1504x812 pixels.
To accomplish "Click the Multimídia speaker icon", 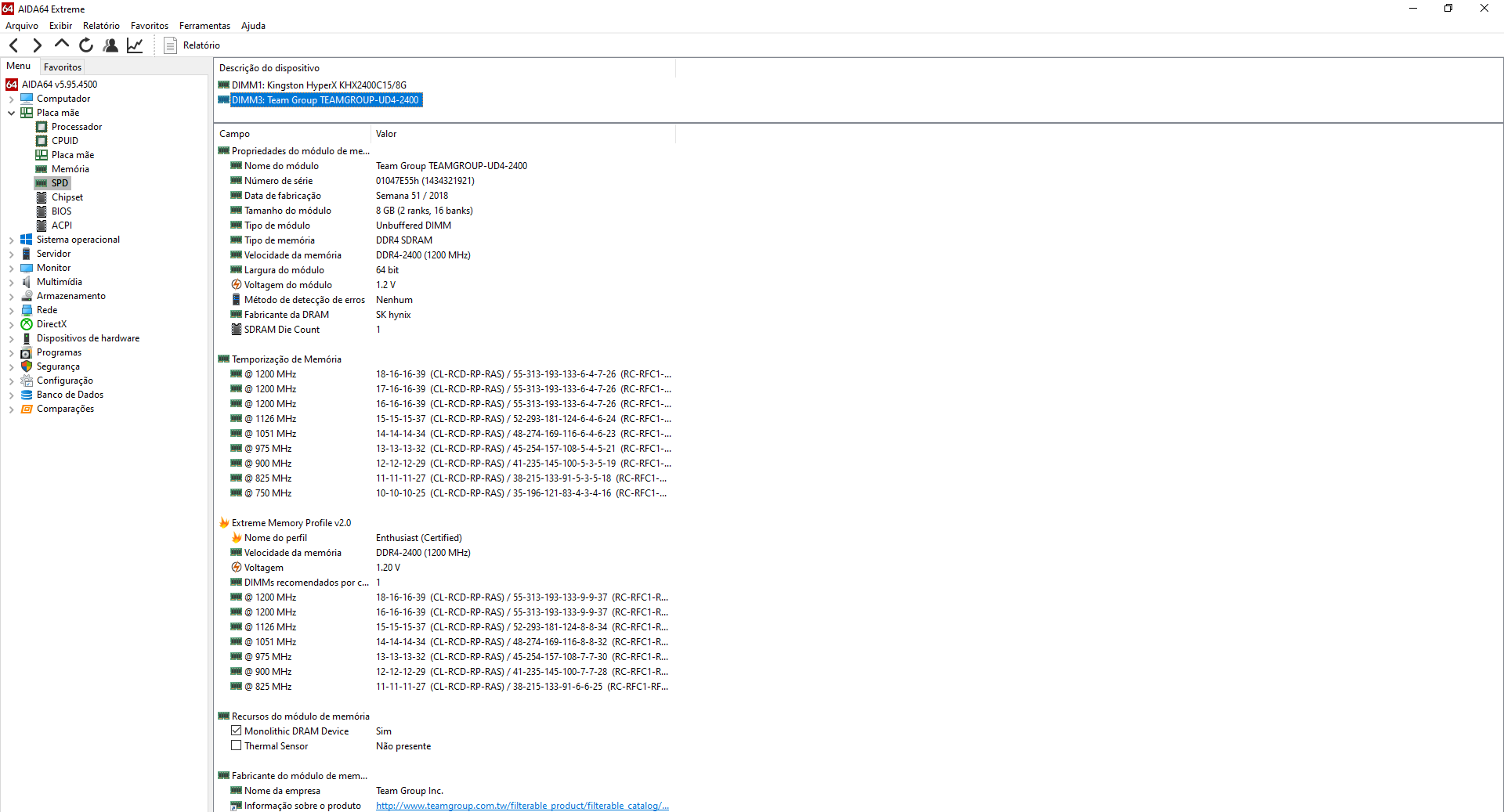I will point(27,282).
